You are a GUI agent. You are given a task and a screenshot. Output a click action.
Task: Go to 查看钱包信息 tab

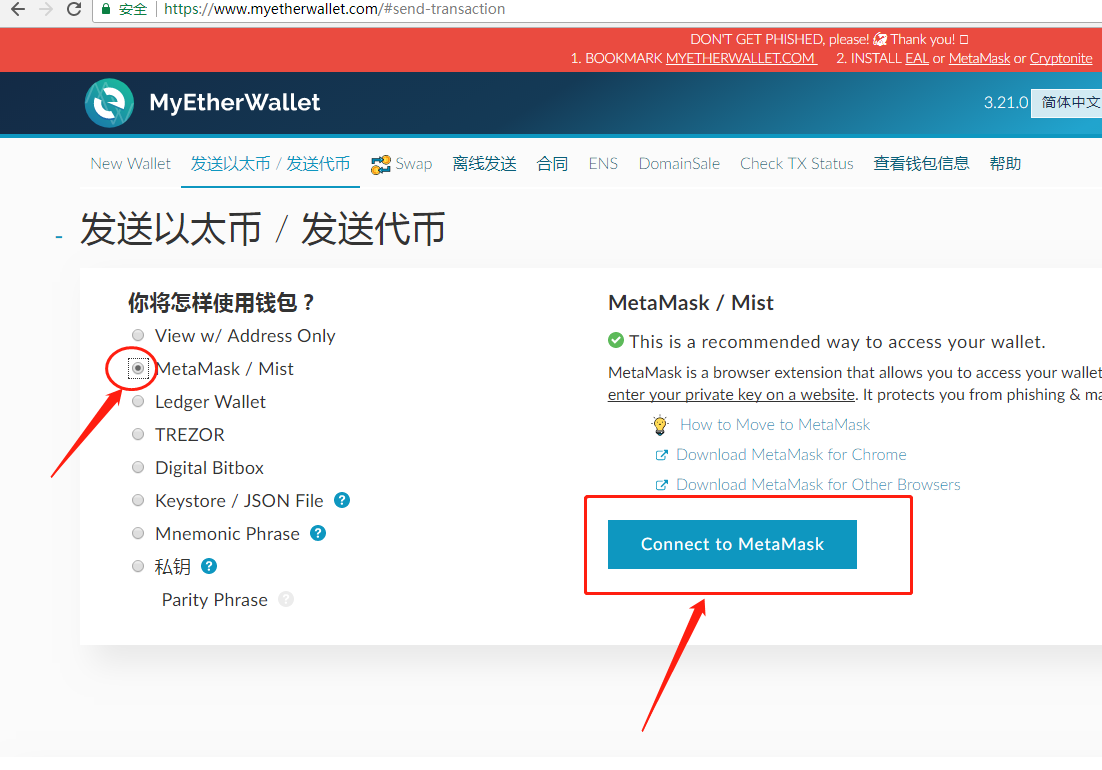tap(921, 164)
